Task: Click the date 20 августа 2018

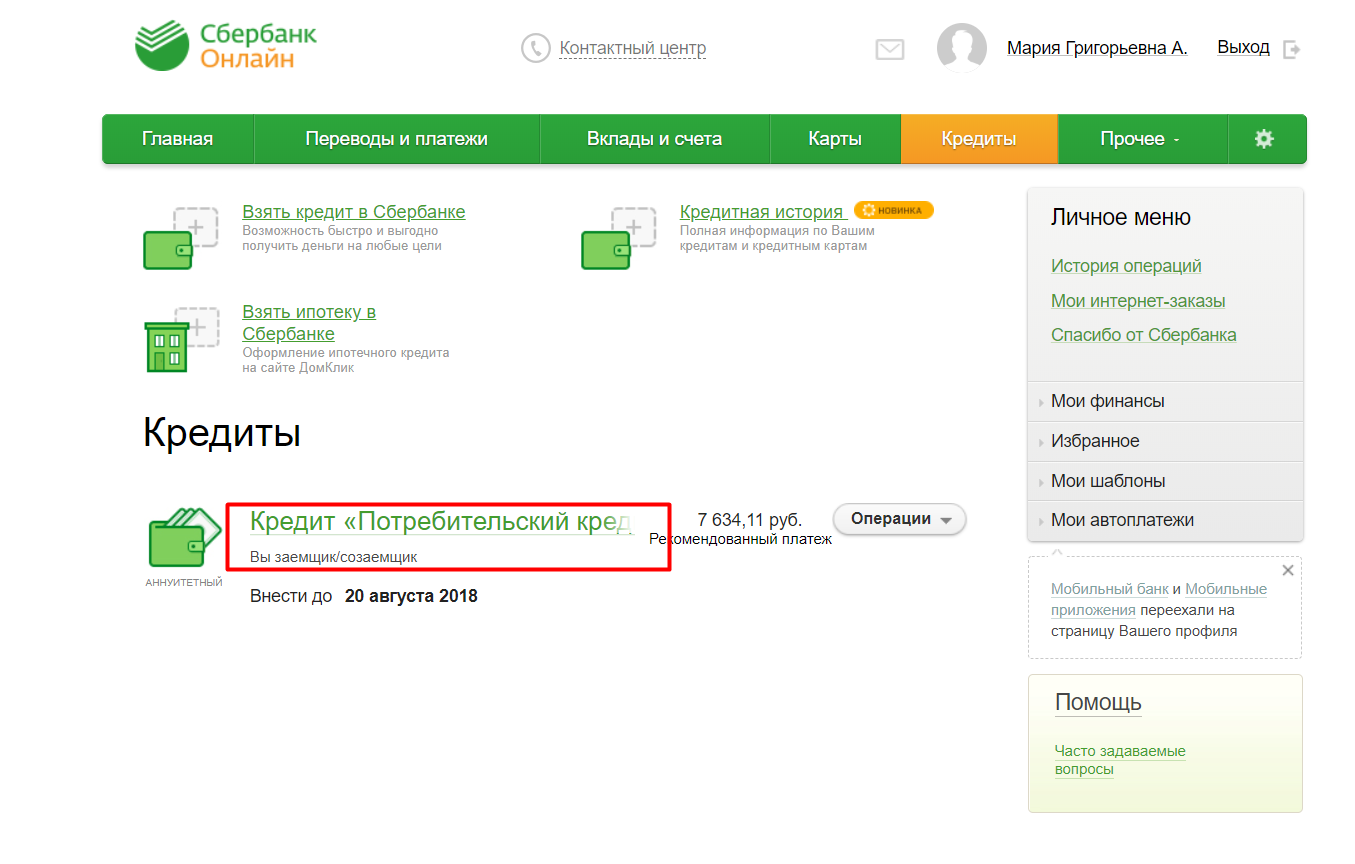Action: point(411,597)
